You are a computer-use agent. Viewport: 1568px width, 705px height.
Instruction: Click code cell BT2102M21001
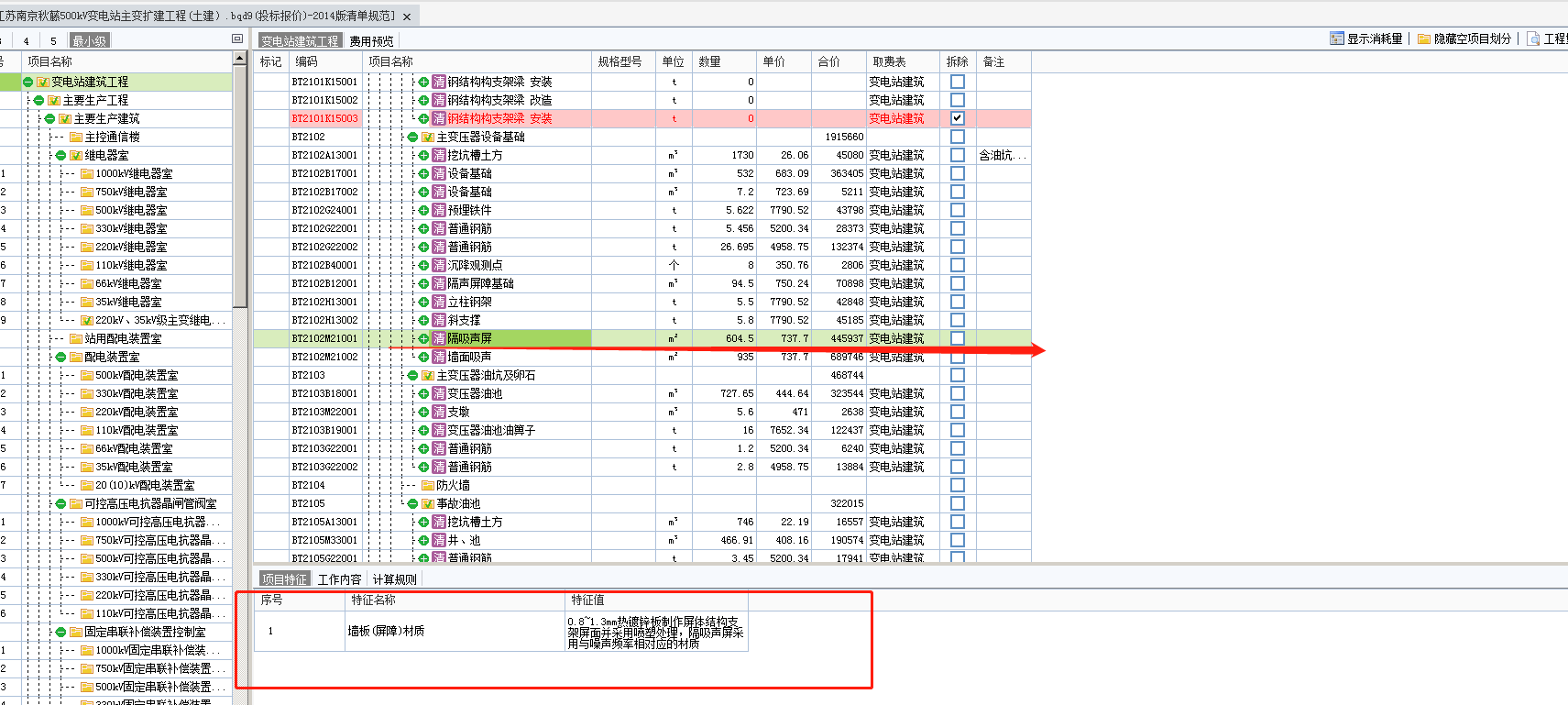tap(325, 338)
